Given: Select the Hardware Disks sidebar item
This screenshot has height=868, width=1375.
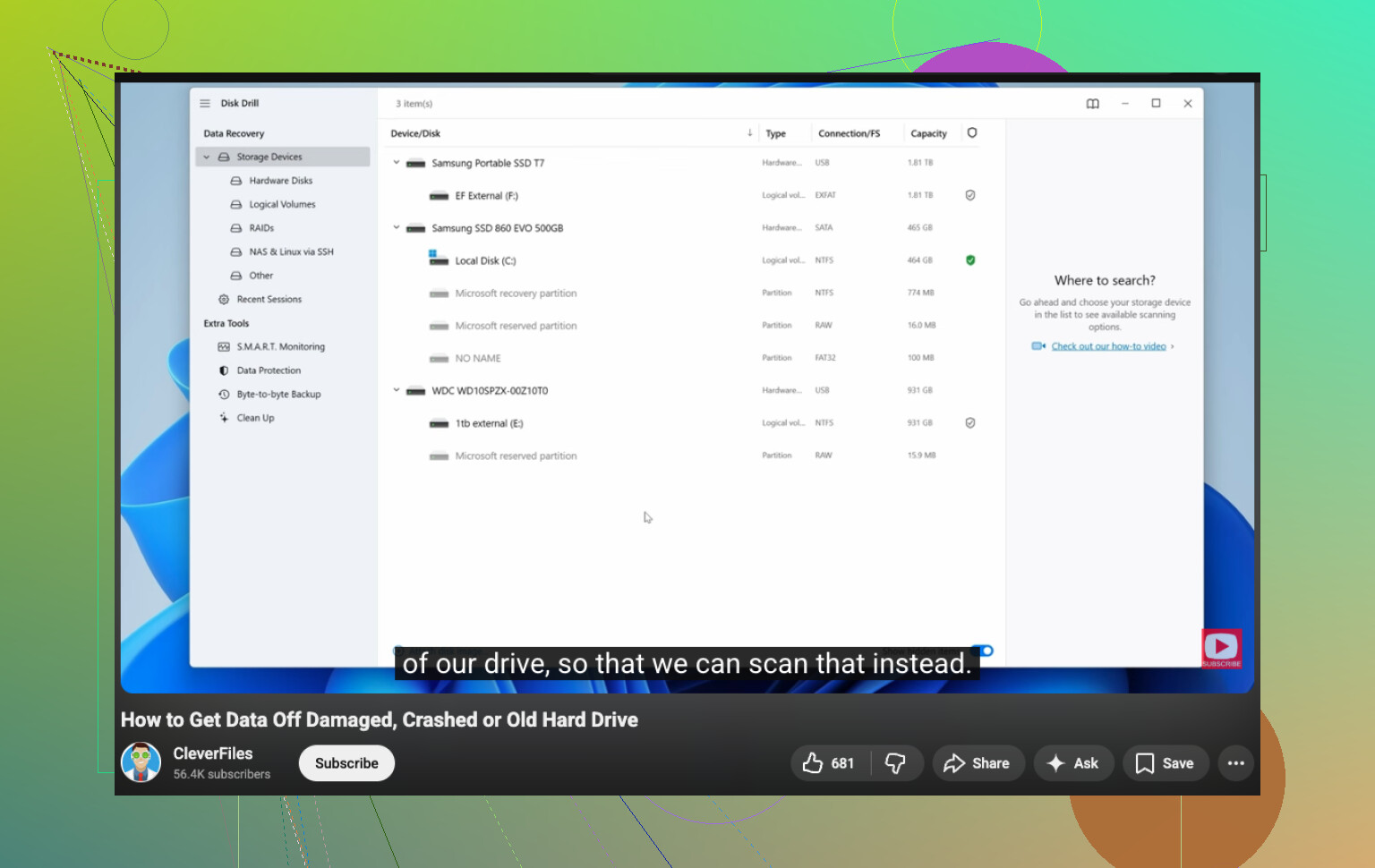Looking at the screenshot, I should click(281, 181).
